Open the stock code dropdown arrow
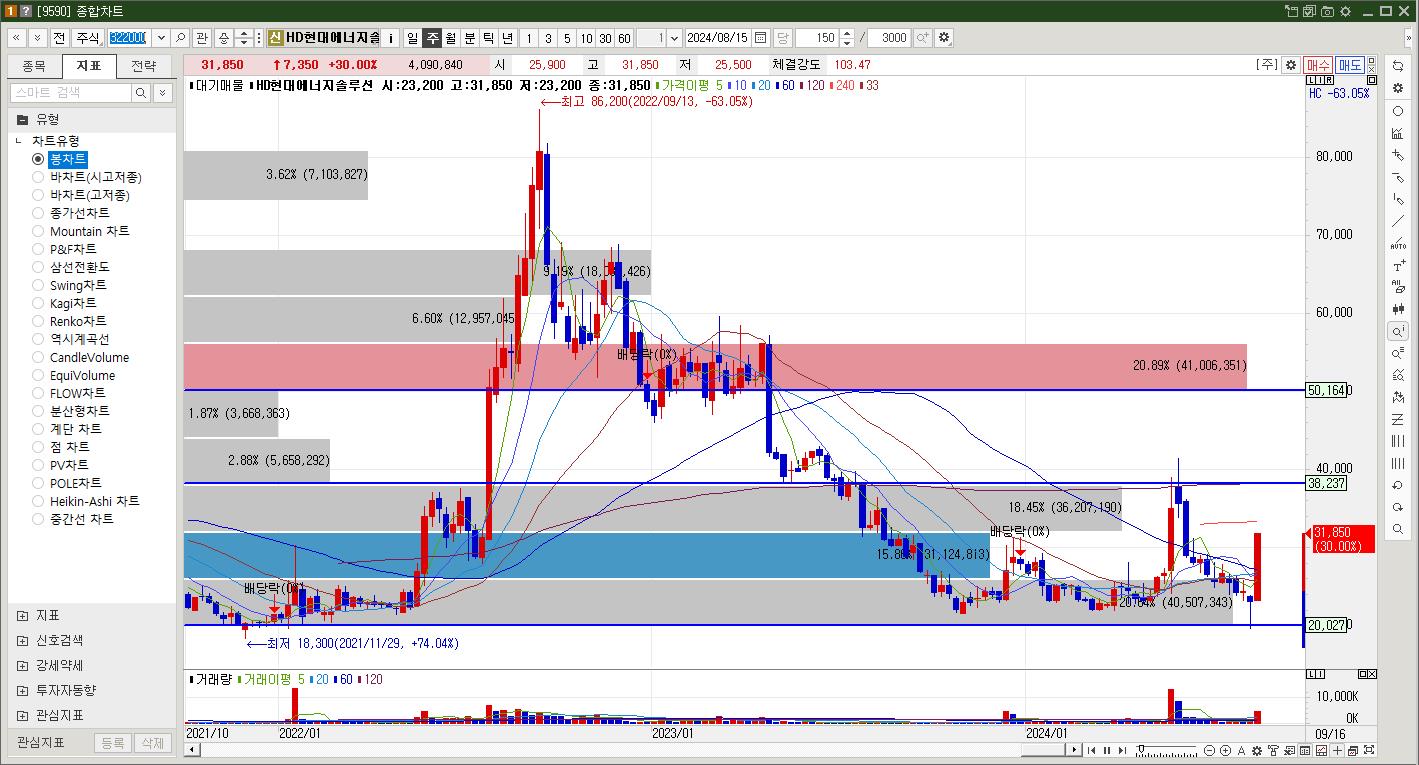Screen dimensions: 1419x765 click(161, 38)
